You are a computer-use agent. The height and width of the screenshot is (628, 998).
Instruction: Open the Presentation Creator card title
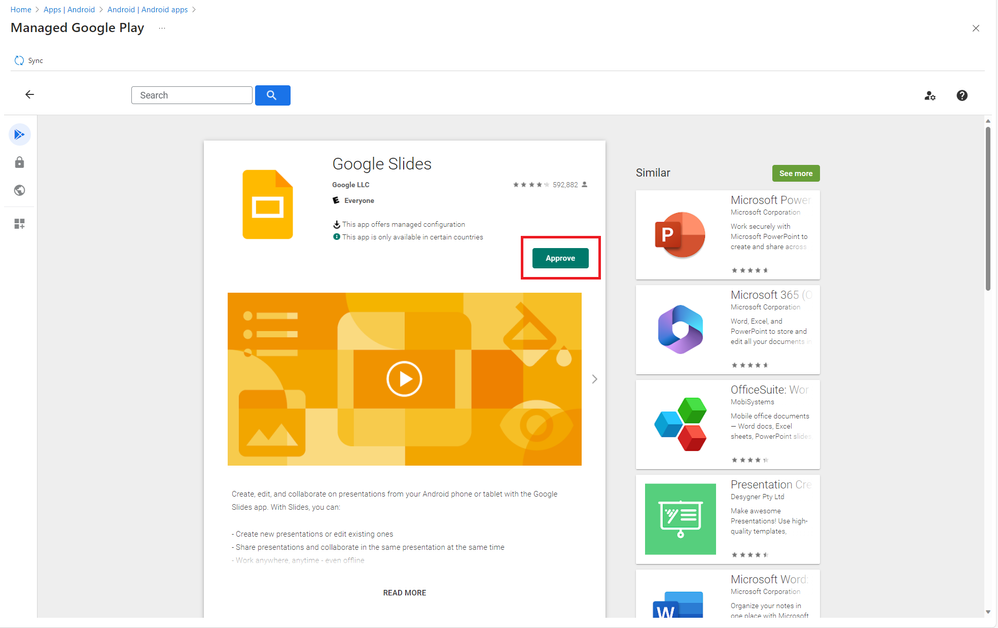click(771, 484)
